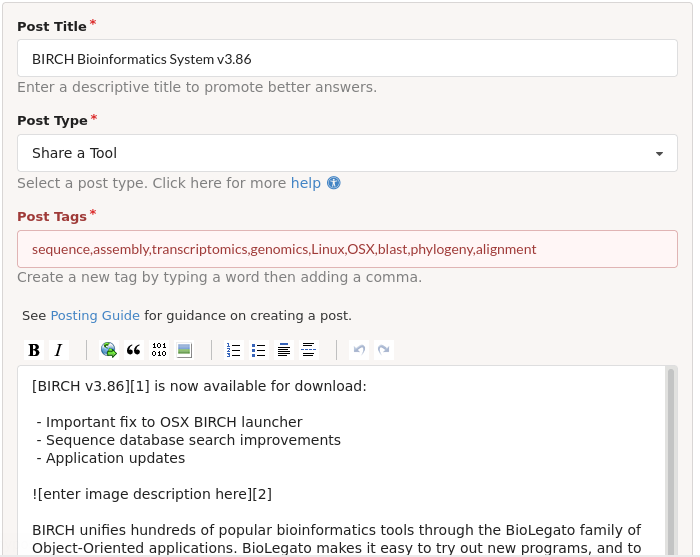Insert an image with the picture icon
Image resolution: width=700 pixels, height=557 pixels.
tap(184, 350)
